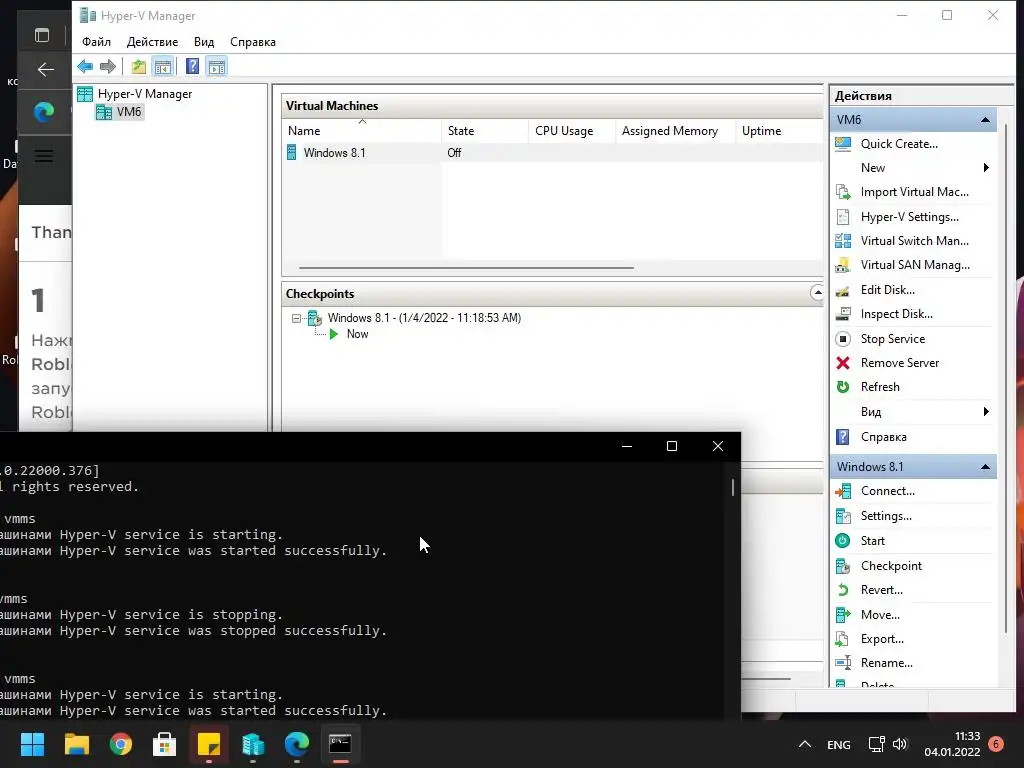Choose Rename action for the VM
Screen dimensions: 1024x768
pyautogui.click(x=886, y=663)
